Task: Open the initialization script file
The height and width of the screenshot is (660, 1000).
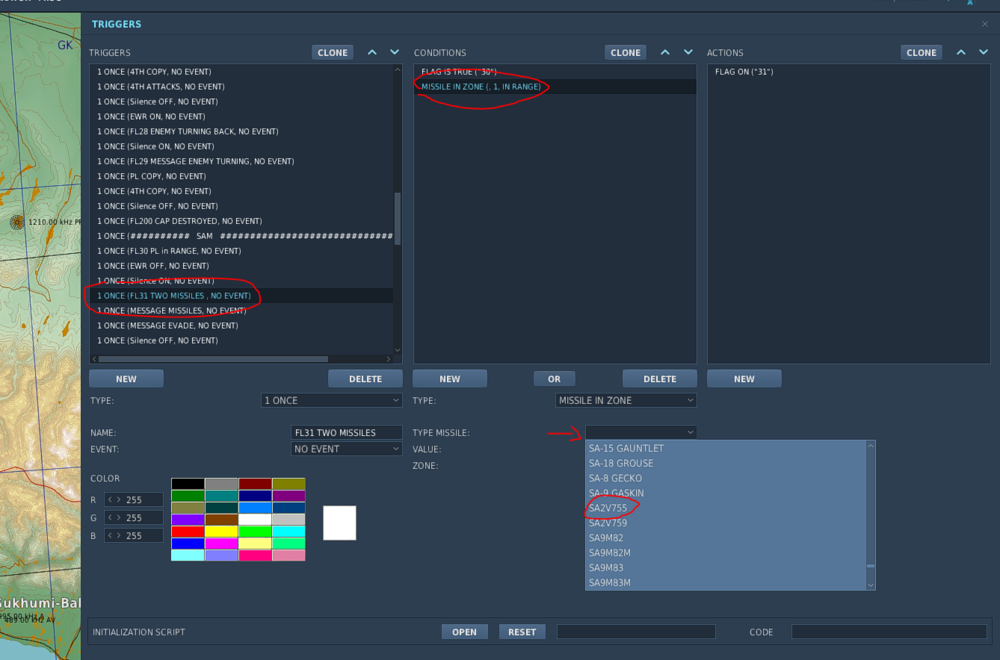Action: 464,632
